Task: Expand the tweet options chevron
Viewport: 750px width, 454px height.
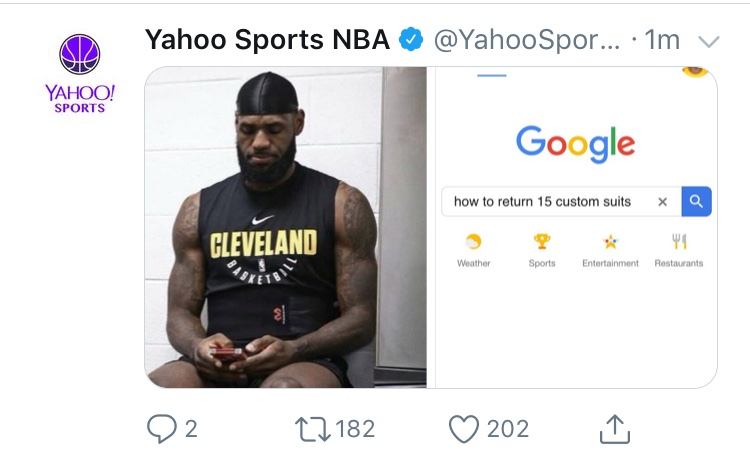Action: pyautogui.click(x=708, y=41)
